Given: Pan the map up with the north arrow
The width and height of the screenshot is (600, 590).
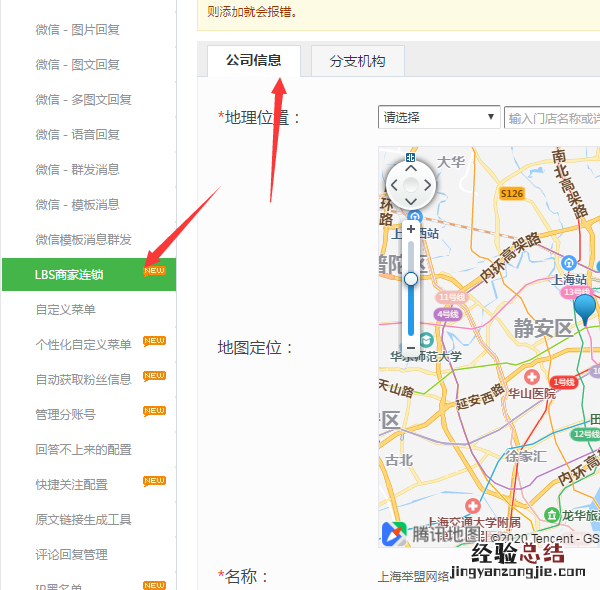Looking at the screenshot, I should tap(411, 167).
